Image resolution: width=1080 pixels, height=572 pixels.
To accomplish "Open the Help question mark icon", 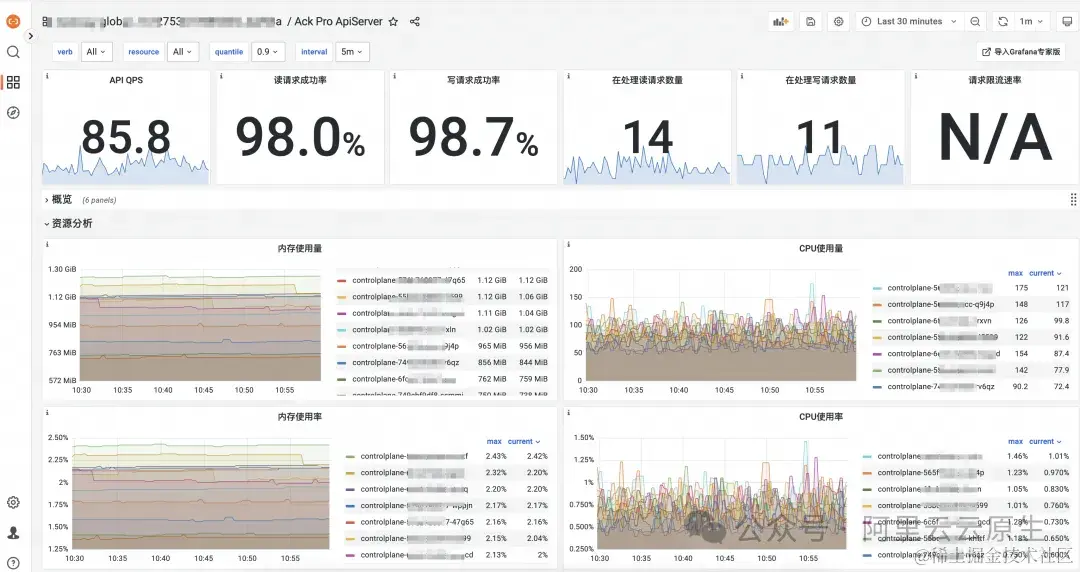I will pyautogui.click(x=13, y=563).
